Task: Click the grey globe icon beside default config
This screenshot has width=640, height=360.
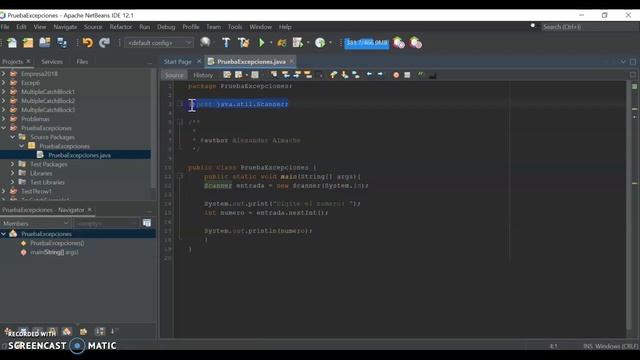Action: [x=205, y=42]
